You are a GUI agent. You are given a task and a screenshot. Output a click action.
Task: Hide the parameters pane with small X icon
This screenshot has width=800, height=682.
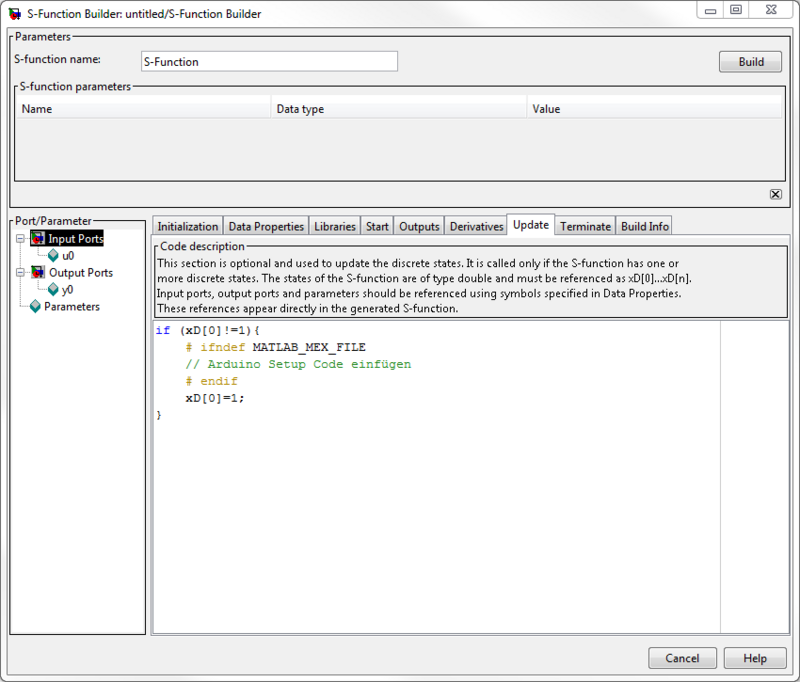point(775,194)
